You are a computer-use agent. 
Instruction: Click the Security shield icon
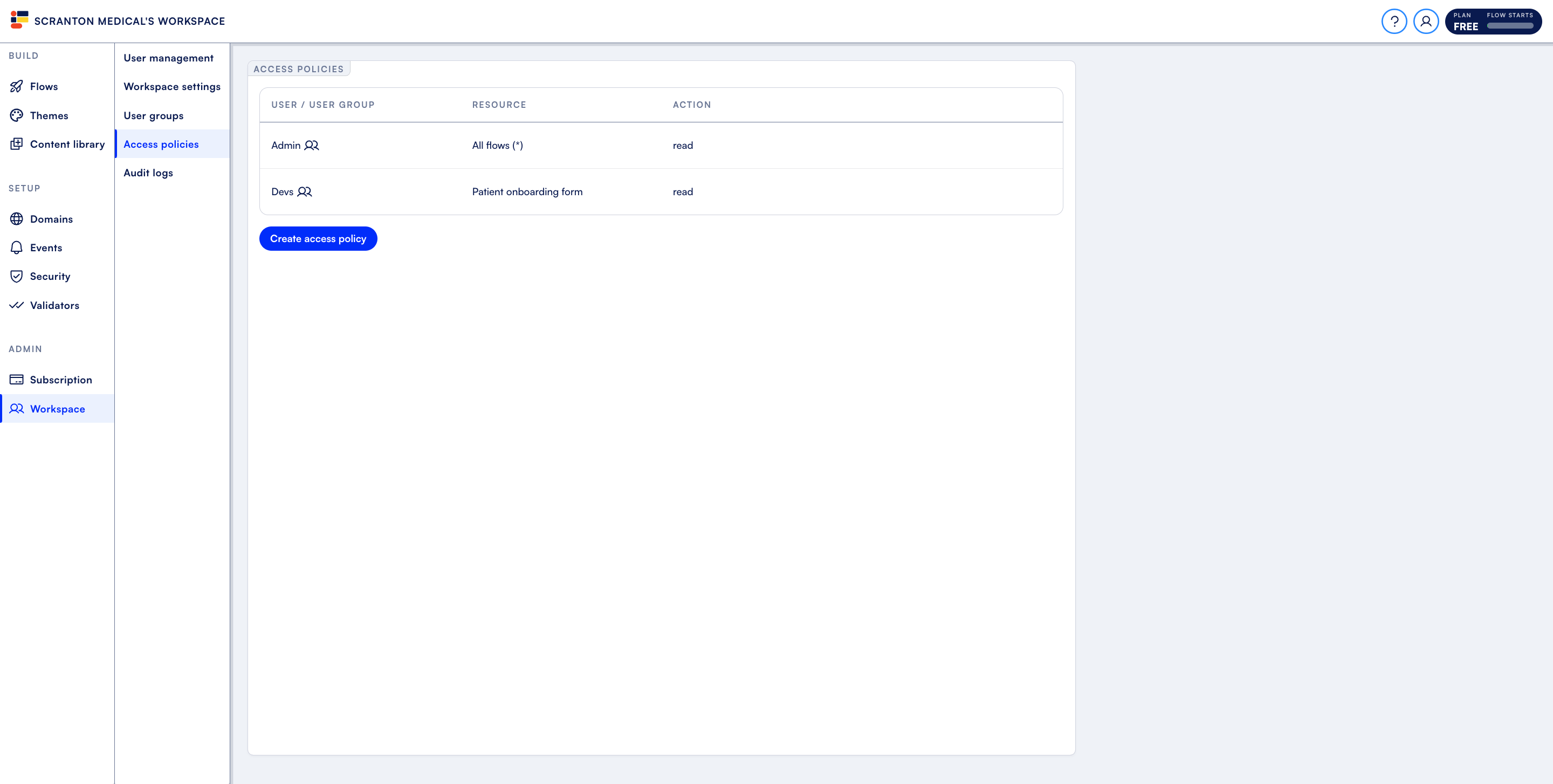[16, 276]
